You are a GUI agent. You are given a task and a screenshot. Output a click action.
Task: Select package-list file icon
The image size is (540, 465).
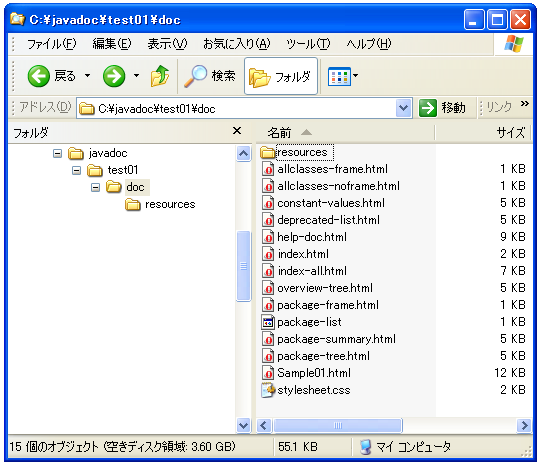(268, 322)
